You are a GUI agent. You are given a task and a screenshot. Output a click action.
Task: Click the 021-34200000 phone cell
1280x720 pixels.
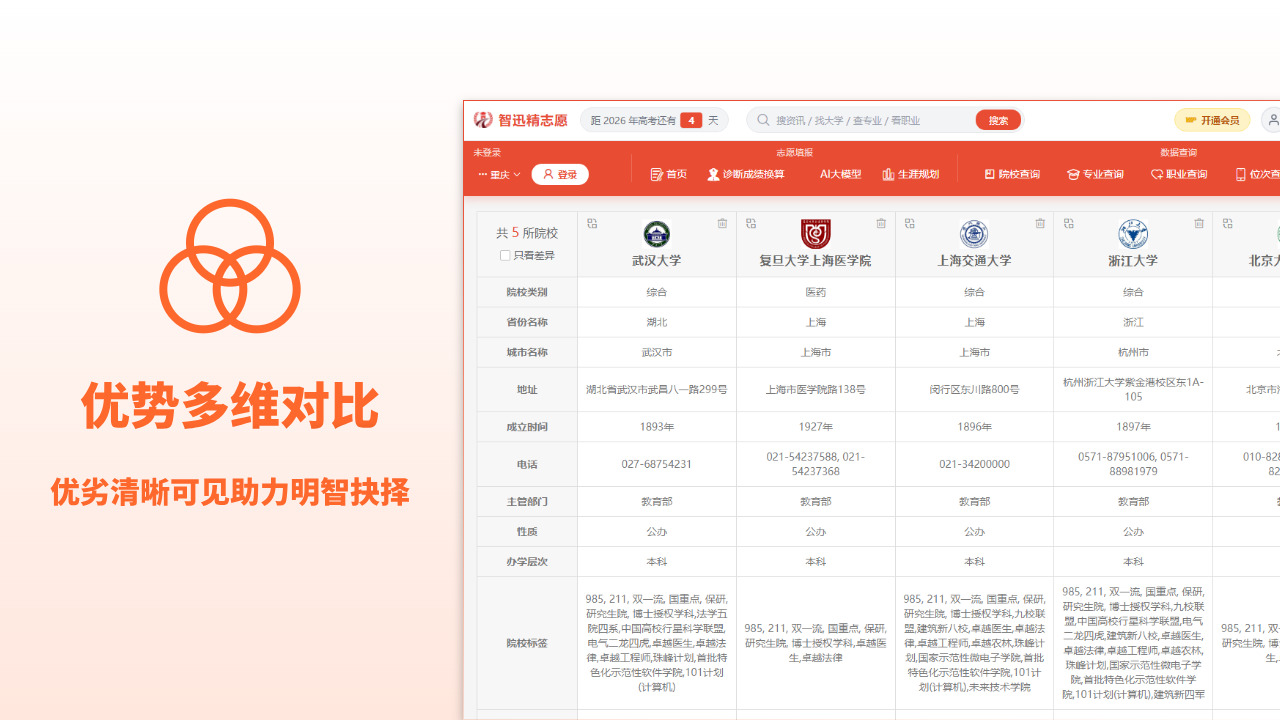[974, 464]
